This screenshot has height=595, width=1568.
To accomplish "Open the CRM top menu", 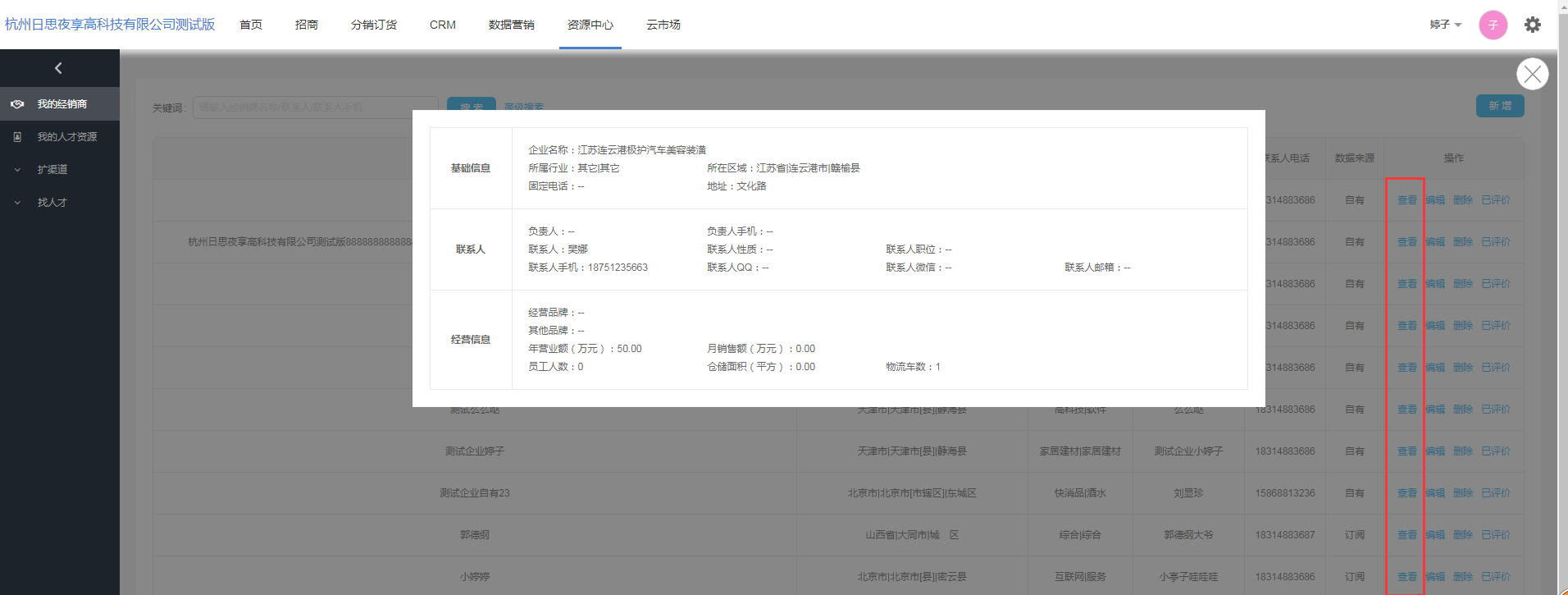I will [442, 25].
